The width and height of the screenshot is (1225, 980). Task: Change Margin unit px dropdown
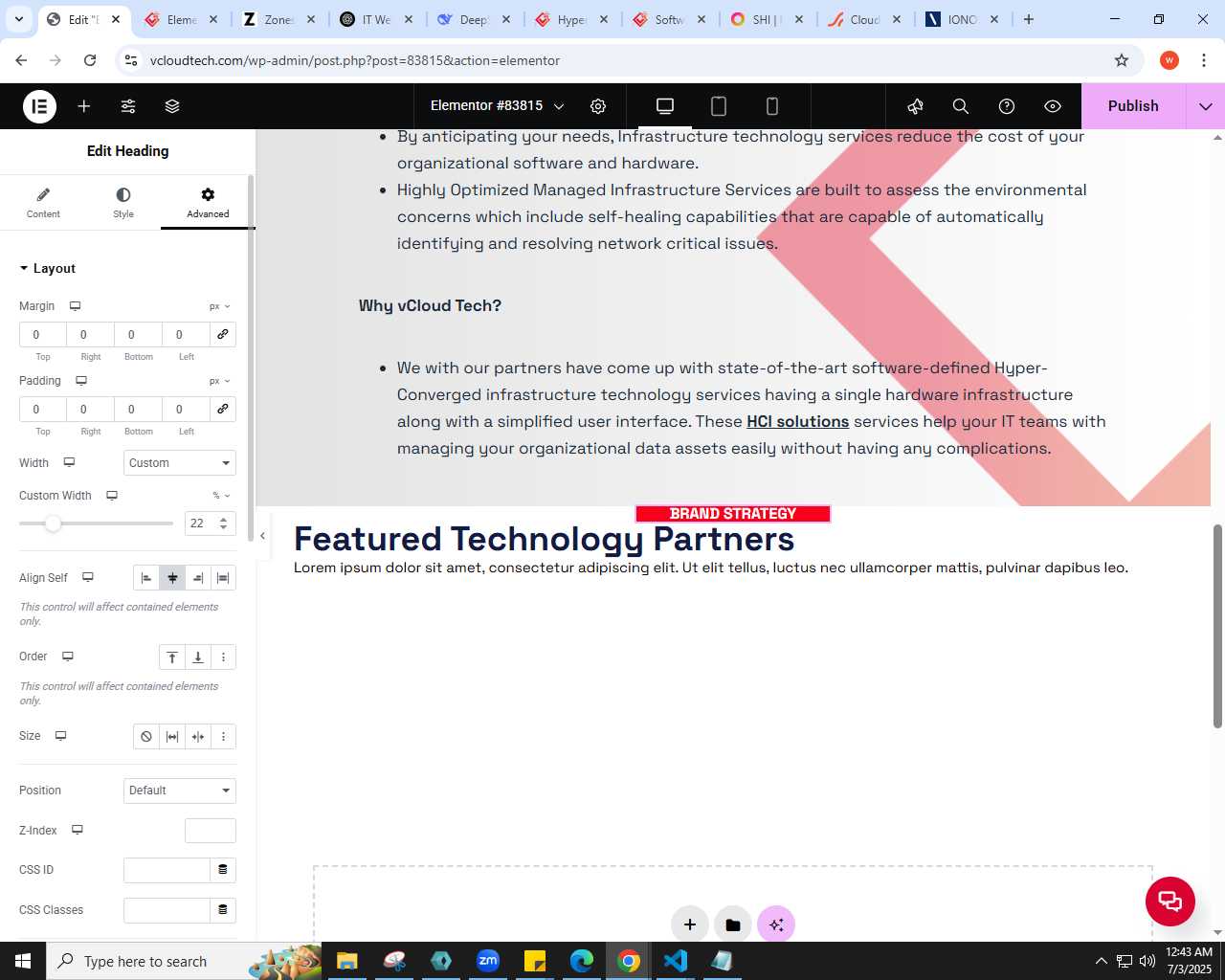click(x=220, y=306)
